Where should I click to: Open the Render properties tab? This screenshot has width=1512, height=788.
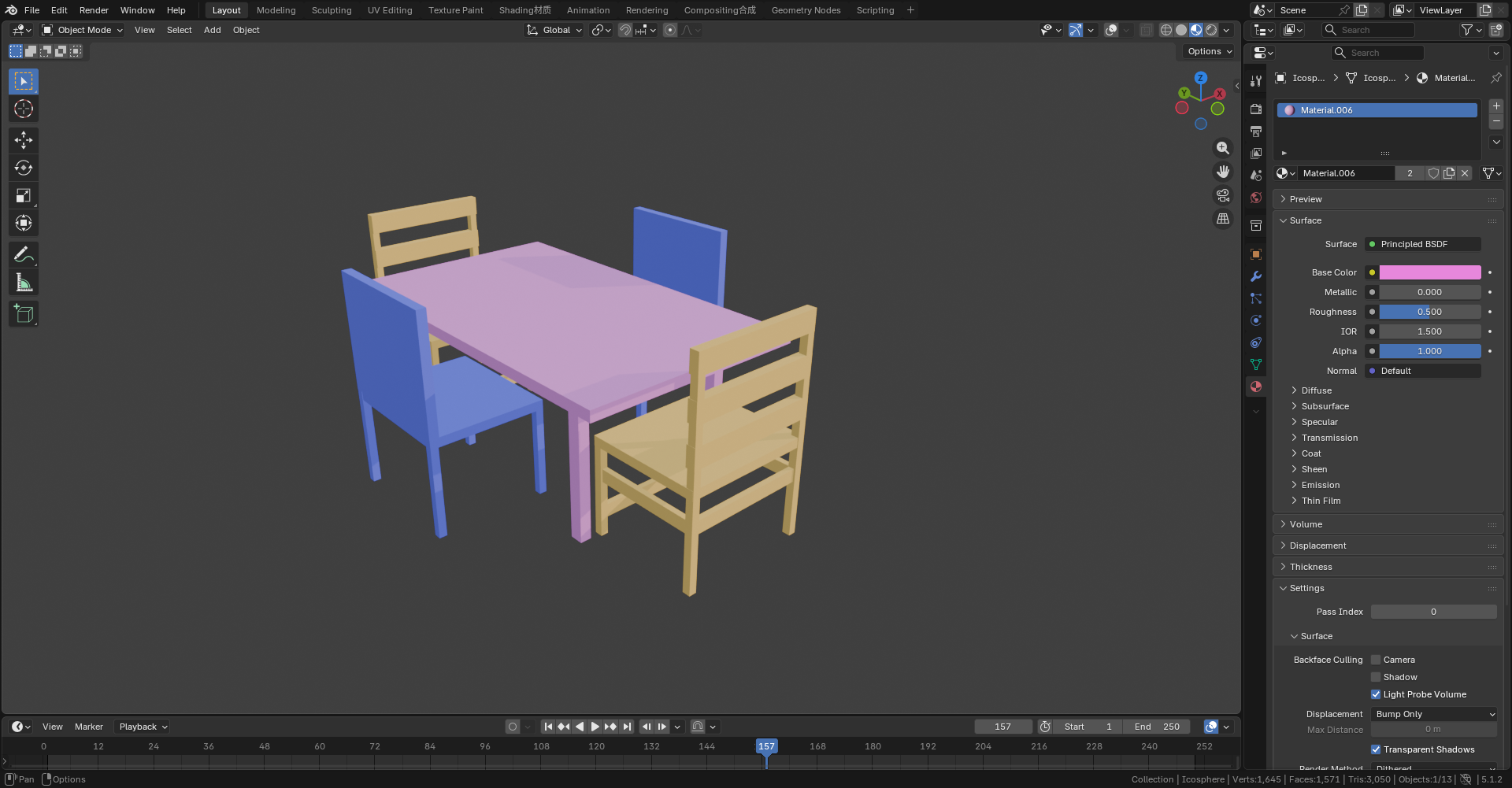[x=1256, y=109]
